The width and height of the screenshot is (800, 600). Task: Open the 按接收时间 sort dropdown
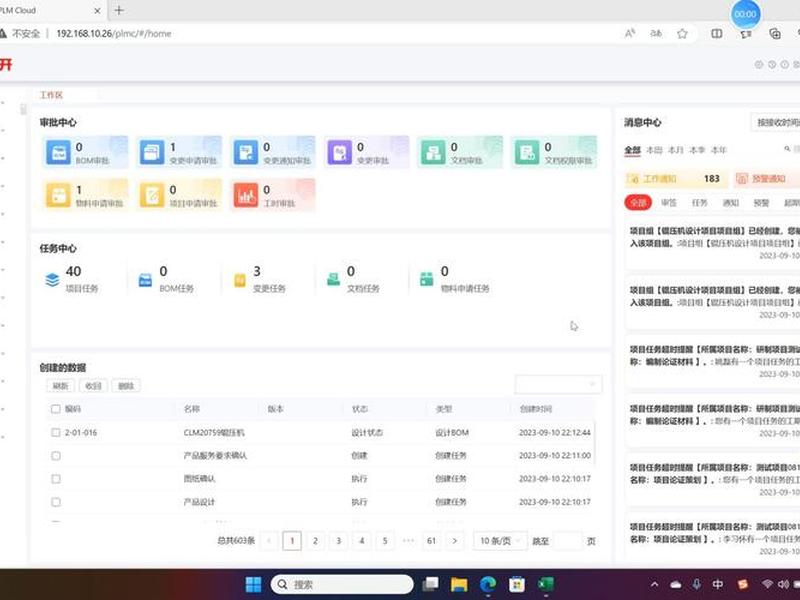tap(776, 122)
